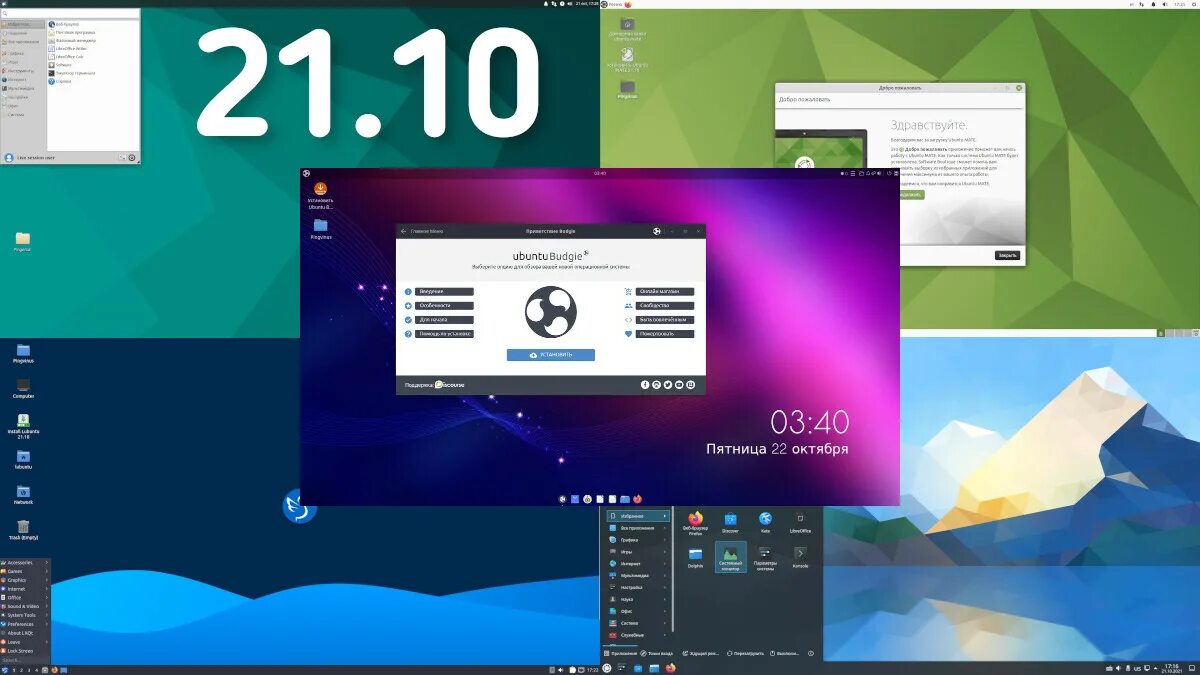Click the blue Установить button in Budgie Welcome
The height and width of the screenshot is (675, 1200).
(x=550, y=355)
